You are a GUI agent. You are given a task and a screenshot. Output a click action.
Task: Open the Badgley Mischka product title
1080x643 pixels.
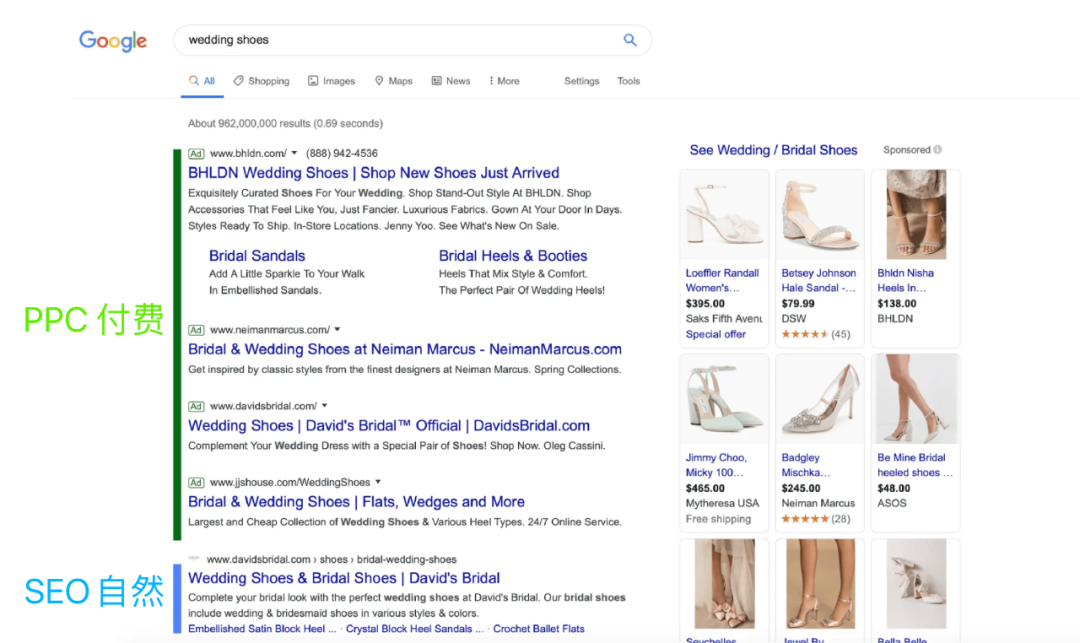click(x=805, y=465)
